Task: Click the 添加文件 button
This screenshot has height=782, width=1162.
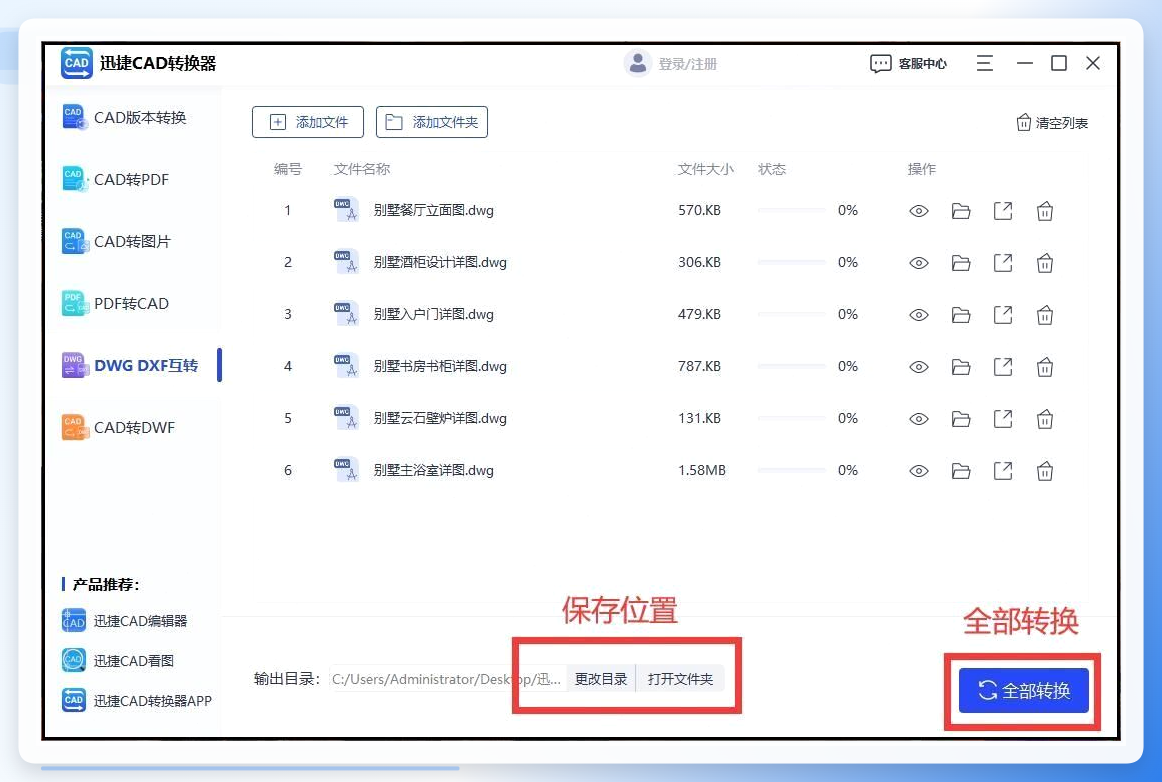Action: (308, 122)
